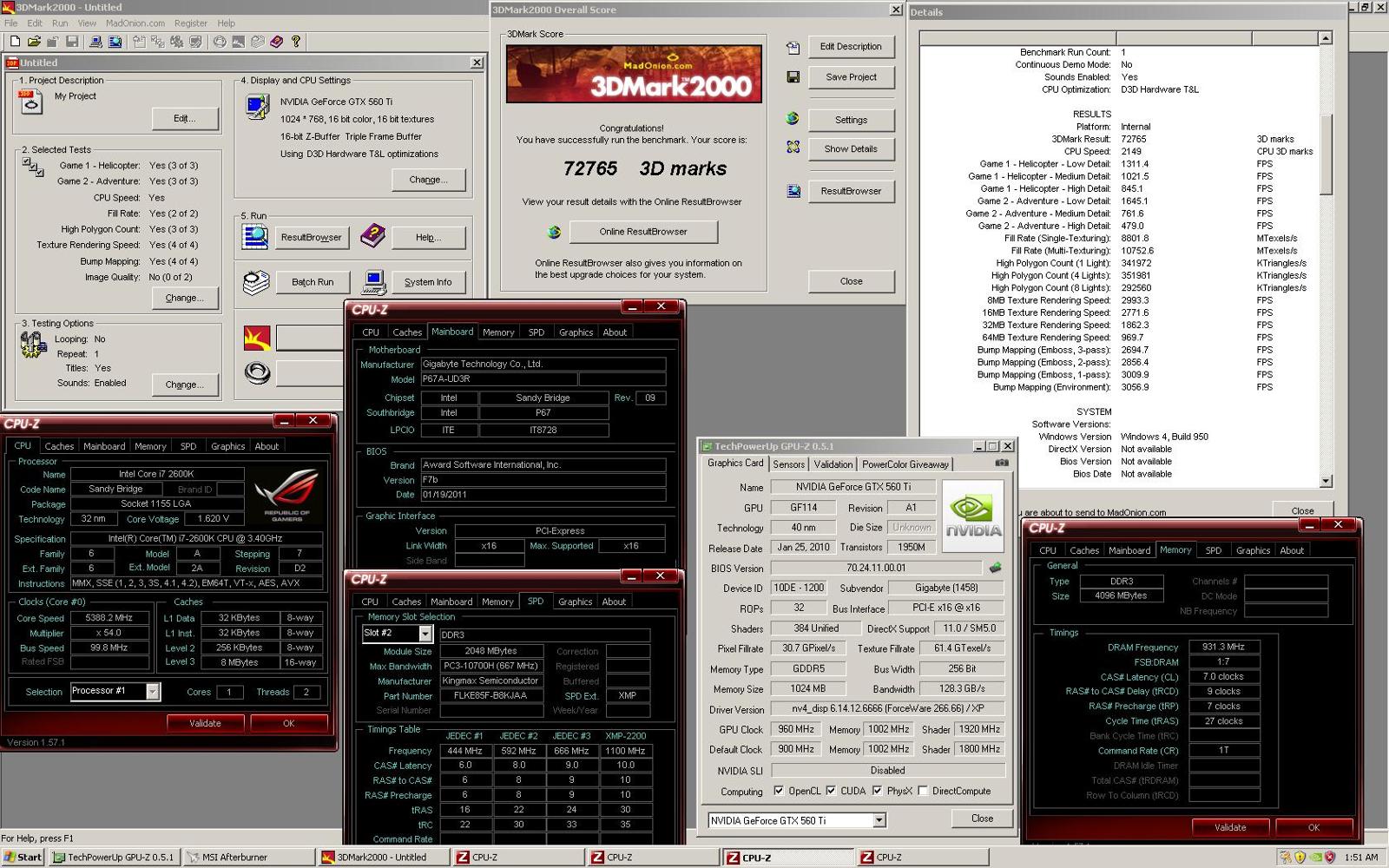
Task: Click the globe icon next to Online ResultBrowser
Action: [x=554, y=232]
